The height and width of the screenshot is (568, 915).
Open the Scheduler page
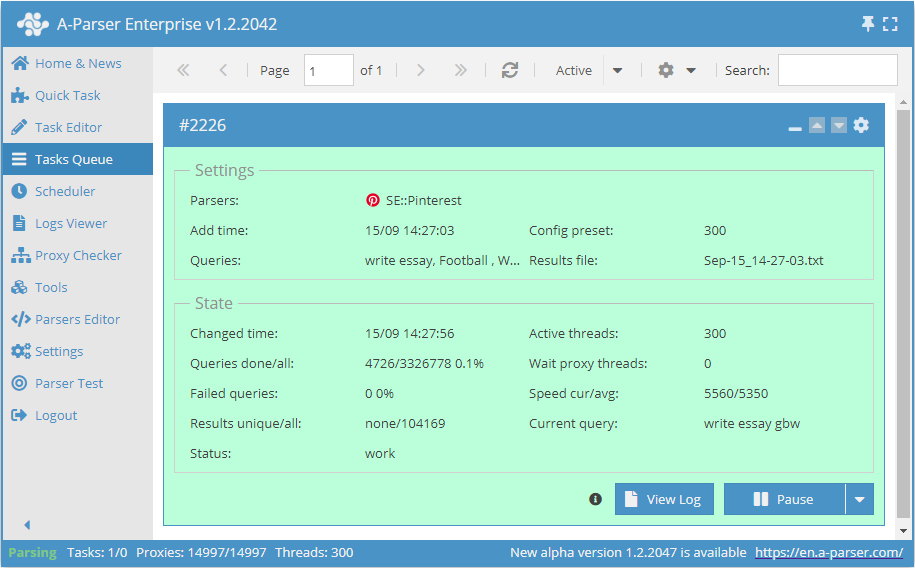coord(65,191)
